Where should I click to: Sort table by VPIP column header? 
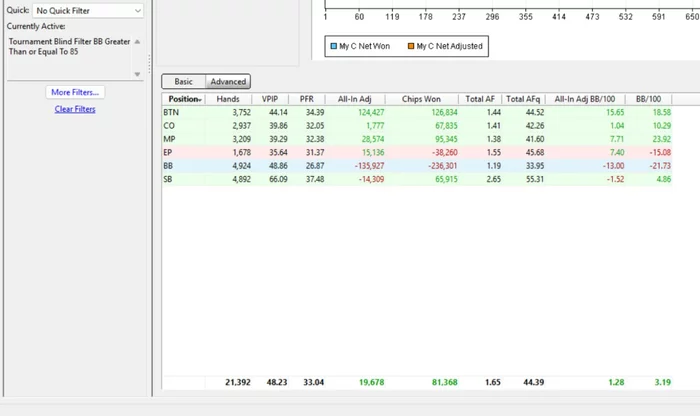point(270,99)
